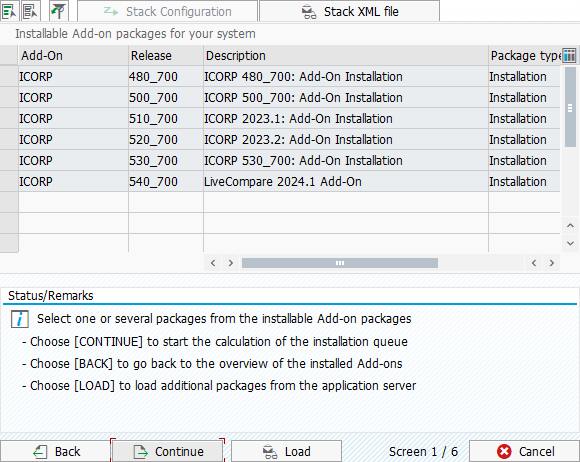Select the row selector for release 530_700
This screenshot has width=580, height=462.
(9, 161)
